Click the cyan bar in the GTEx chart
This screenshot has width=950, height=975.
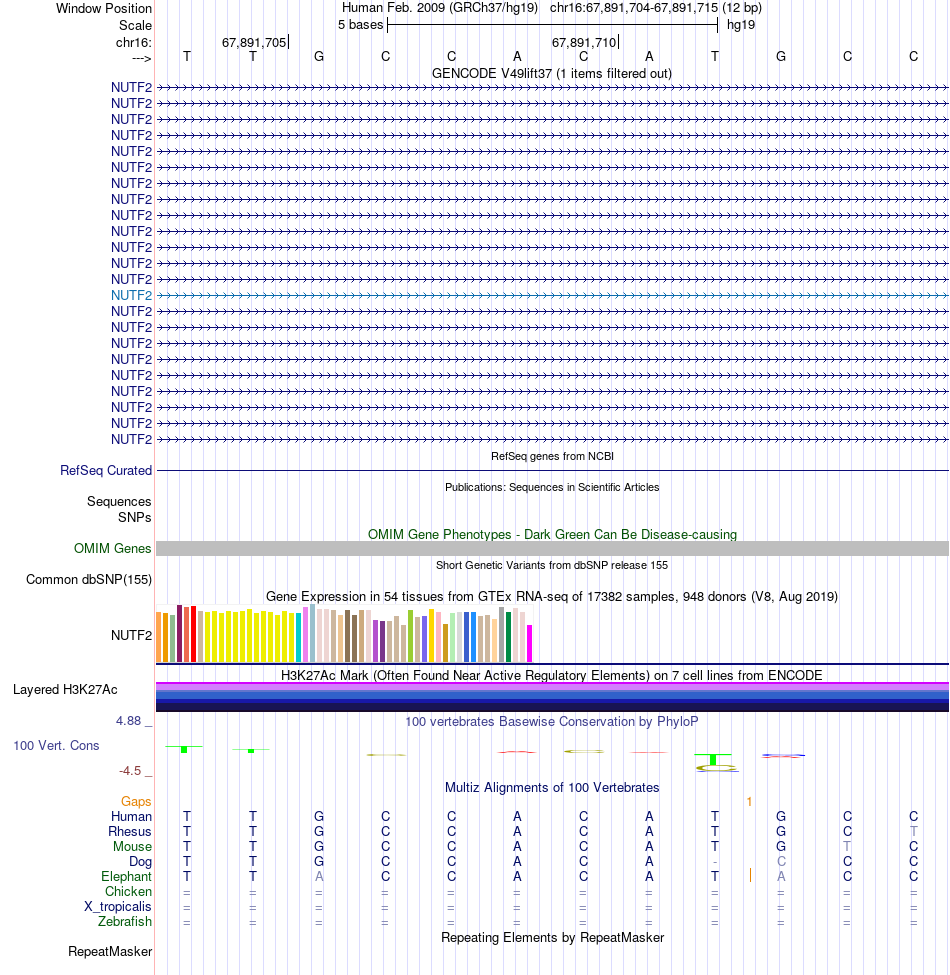point(298,637)
